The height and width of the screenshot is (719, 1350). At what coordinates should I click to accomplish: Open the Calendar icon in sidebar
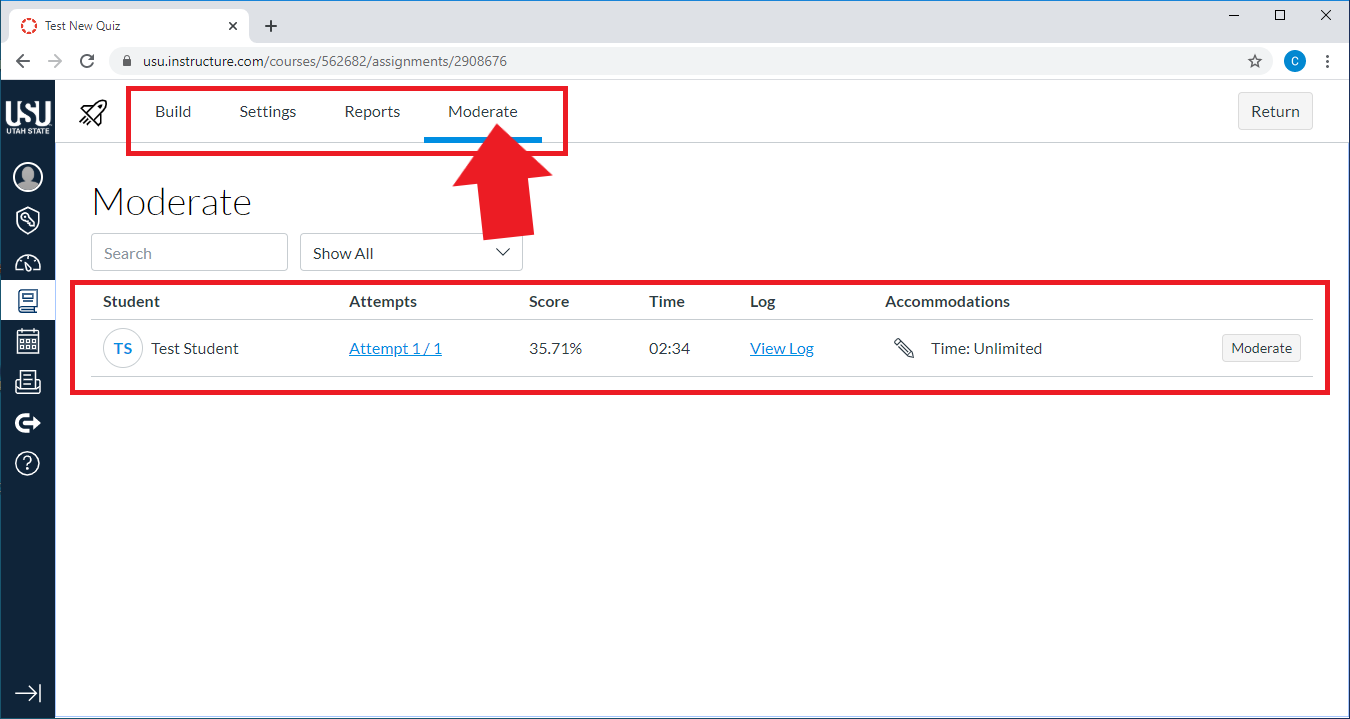tap(28, 341)
